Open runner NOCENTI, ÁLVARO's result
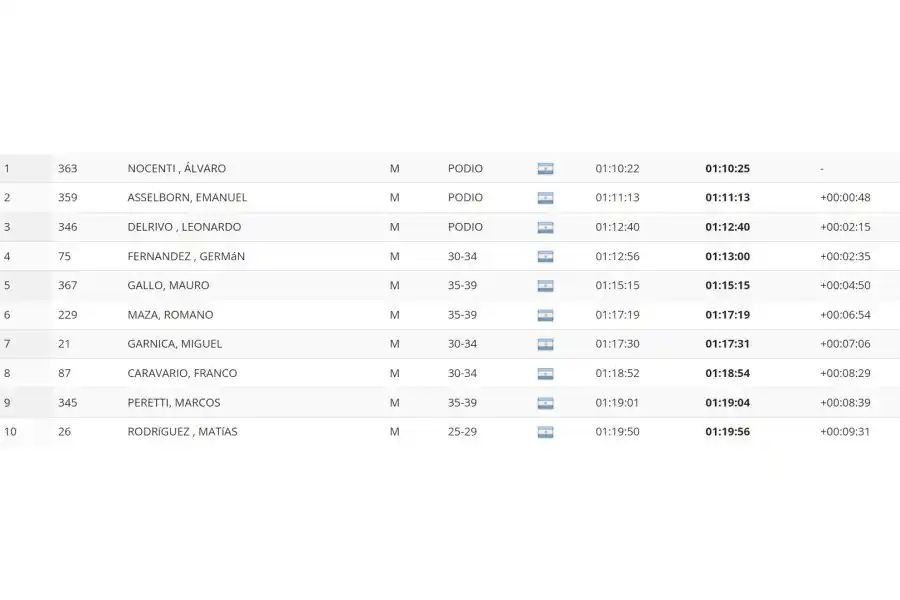 tap(176, 169)
